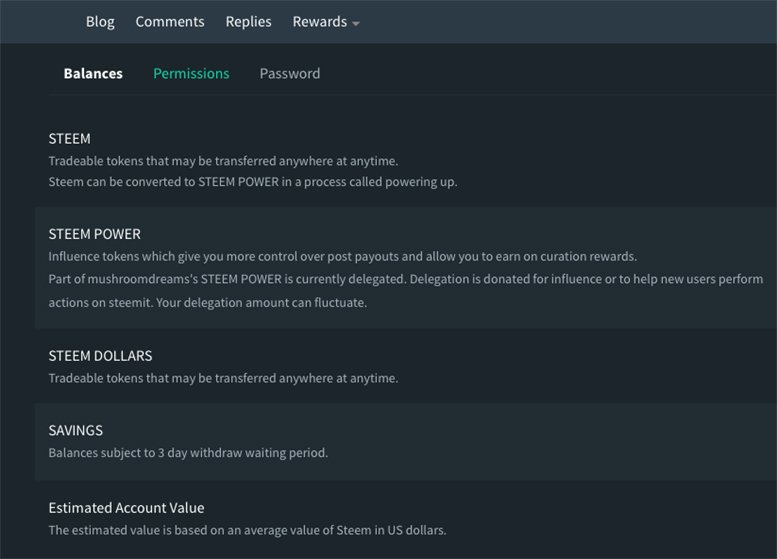777x559 pixels.
Task: Click the text about tokens transferred anywhere under STEEM
Action: [x=223, y=161]
